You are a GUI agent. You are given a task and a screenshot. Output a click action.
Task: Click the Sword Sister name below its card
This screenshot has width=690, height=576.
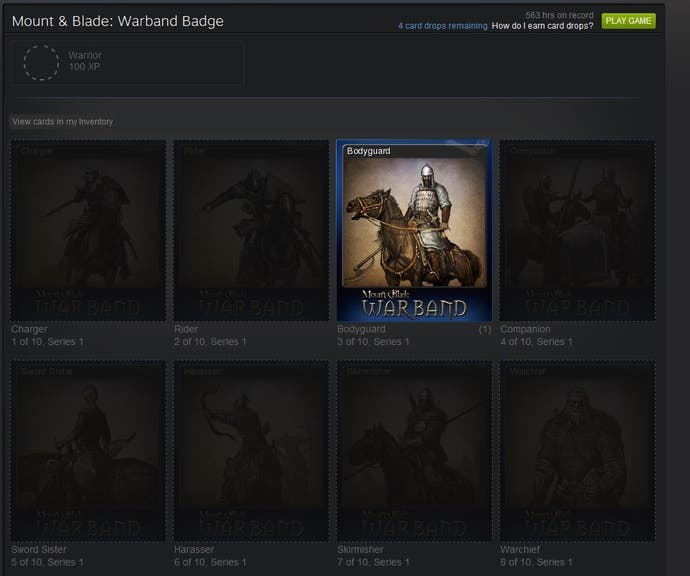point(39,550)
